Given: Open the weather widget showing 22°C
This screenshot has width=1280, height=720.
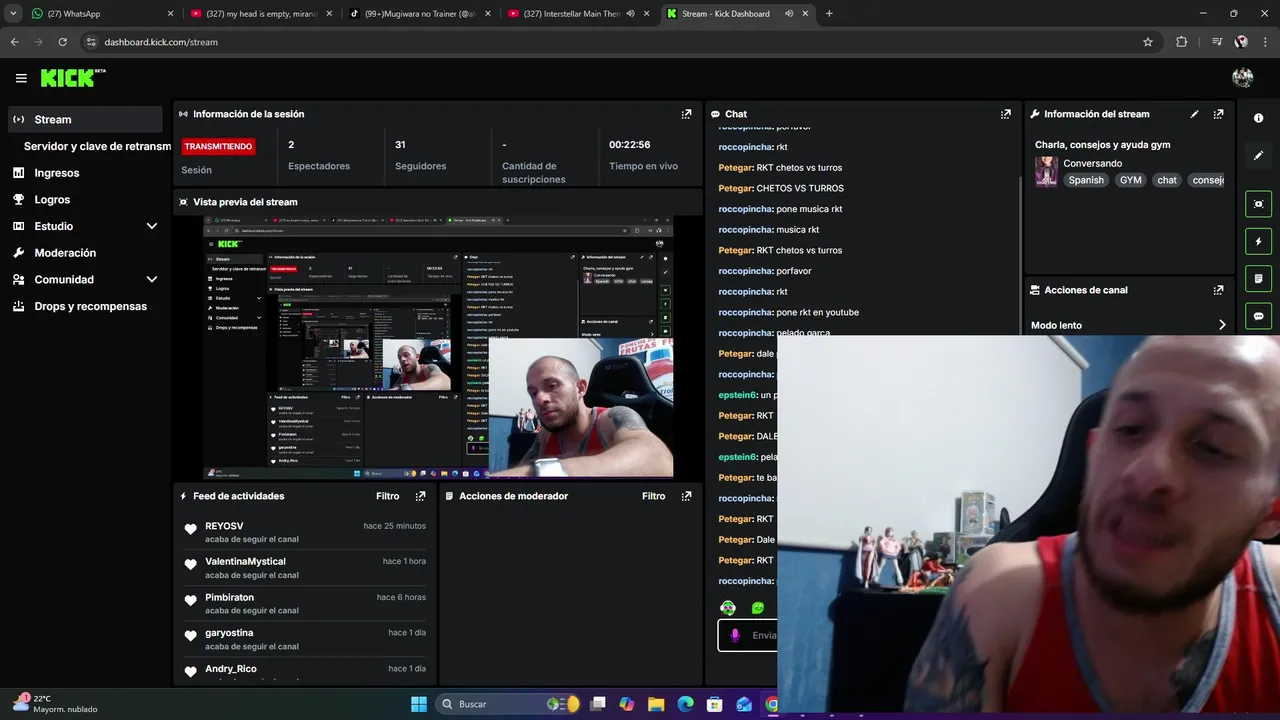Looking at the screenshot, I should tap(55, 704).
